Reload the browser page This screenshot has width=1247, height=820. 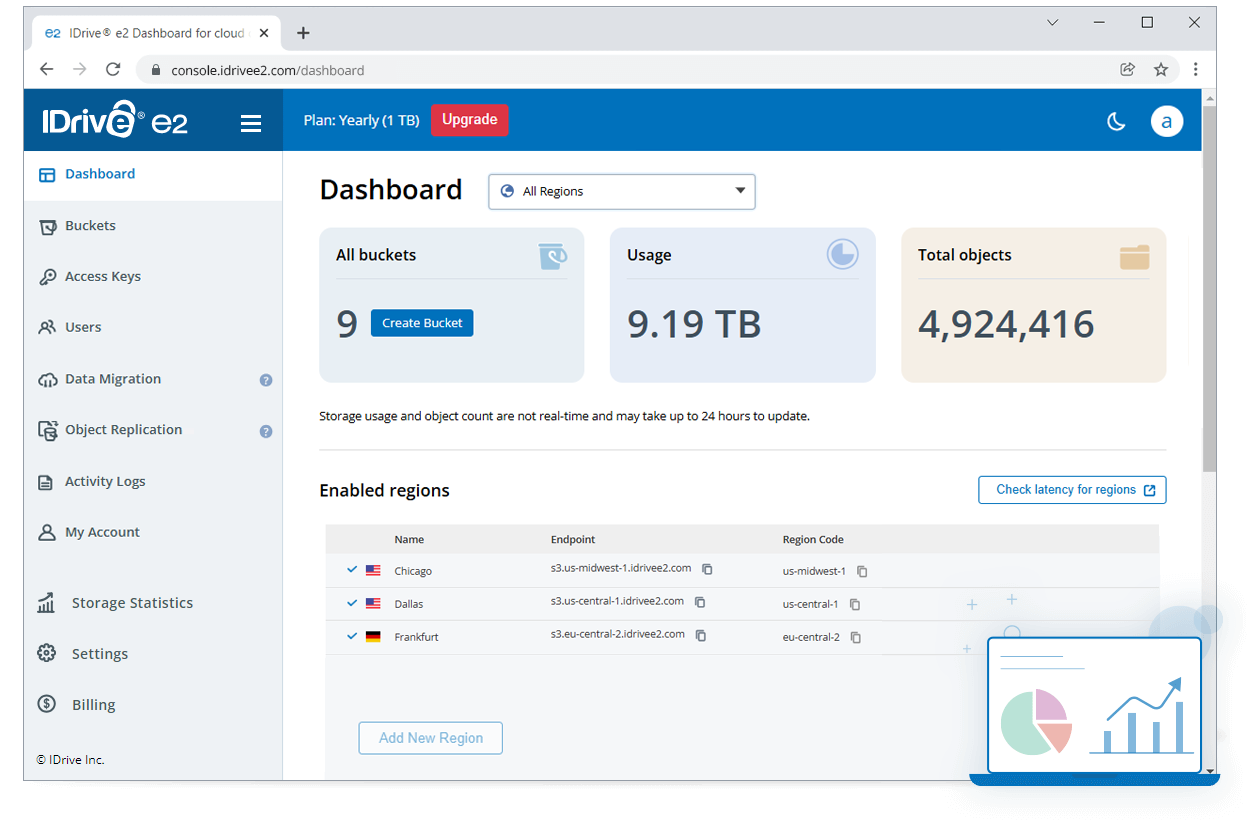pyautogui.click(x=113, y=70)
